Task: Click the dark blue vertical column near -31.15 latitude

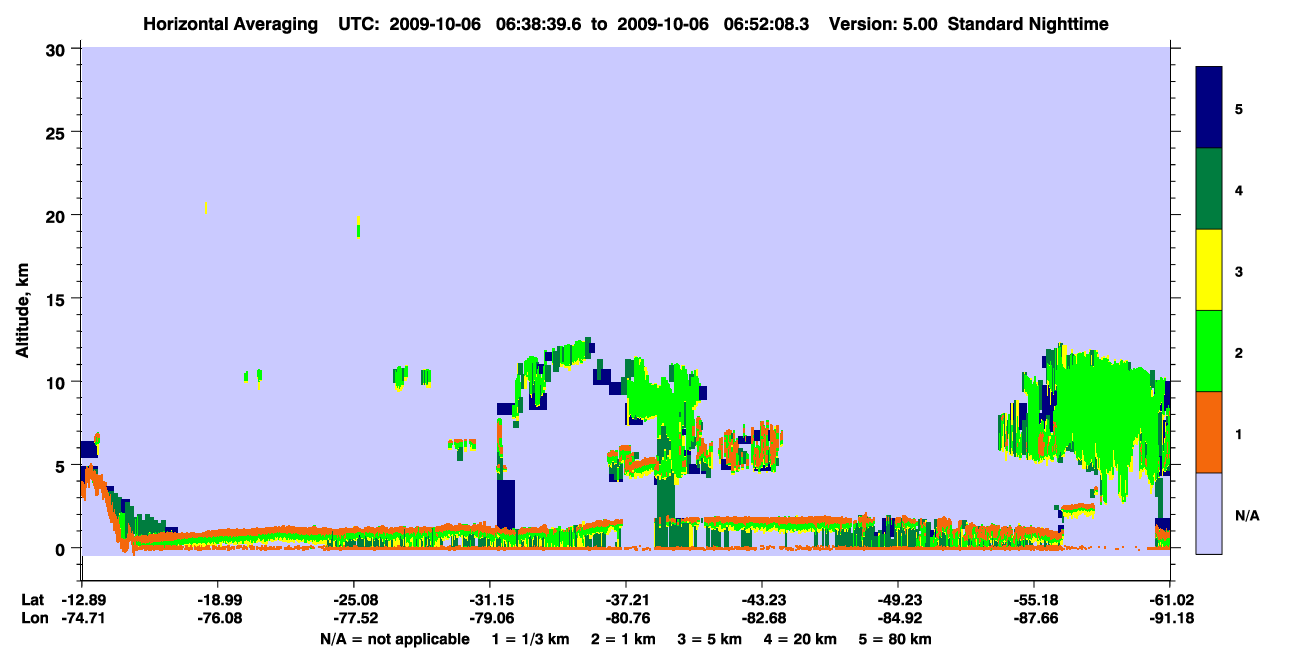Action: coord(505,503)
